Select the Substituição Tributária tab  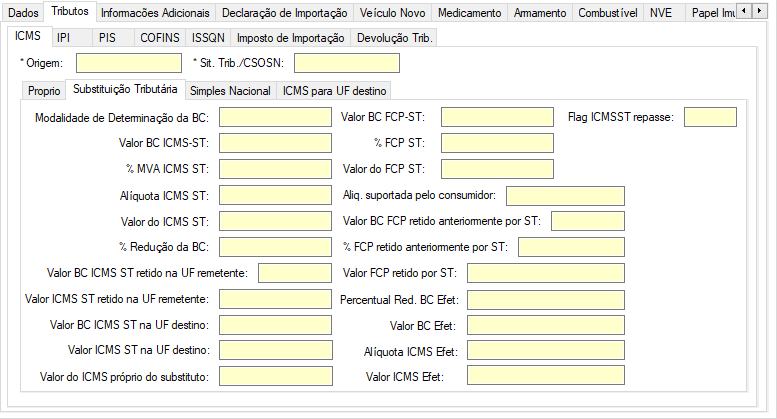click(x=125, y=89)
